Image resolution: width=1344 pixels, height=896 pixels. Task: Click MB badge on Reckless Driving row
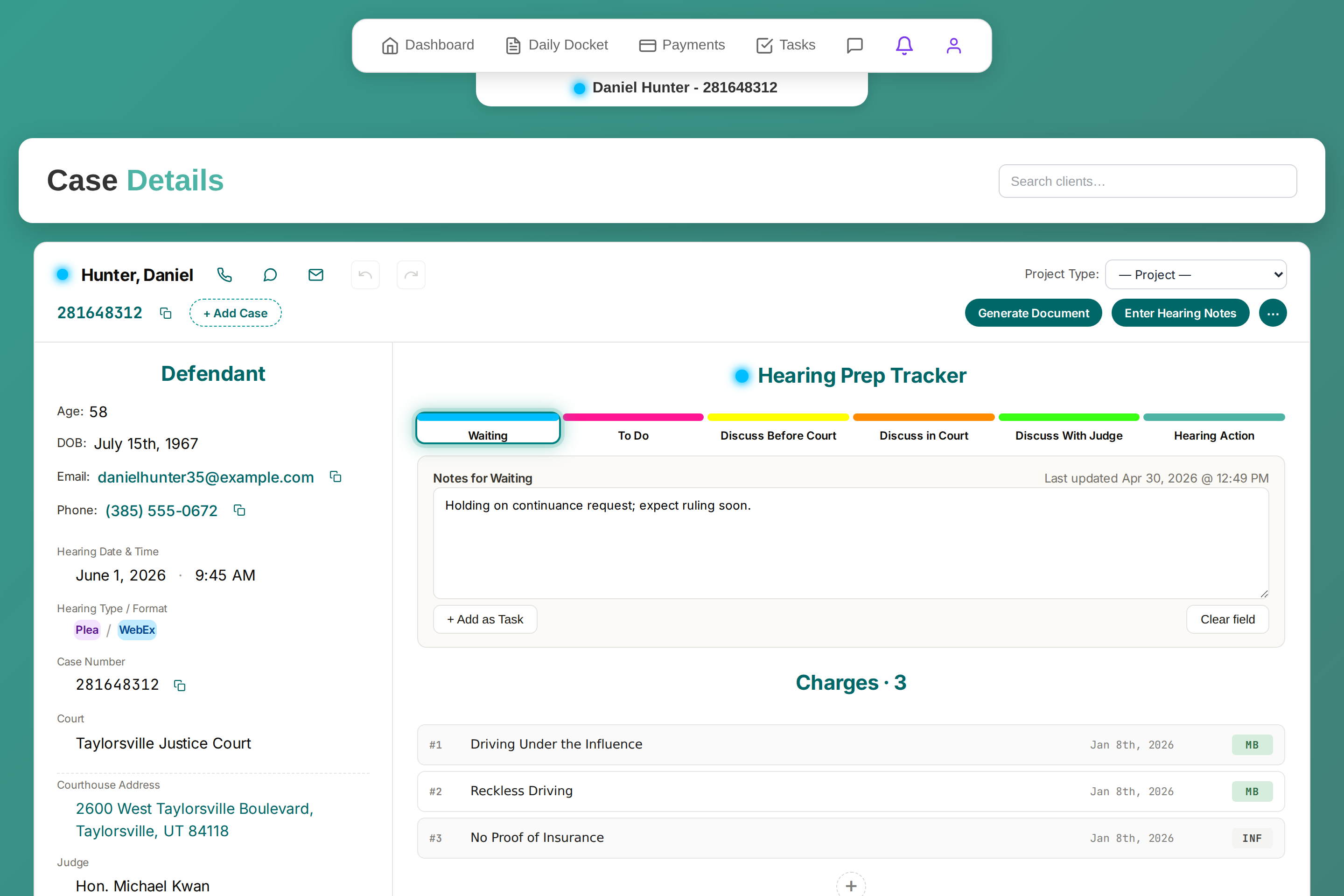[1252, 791]
